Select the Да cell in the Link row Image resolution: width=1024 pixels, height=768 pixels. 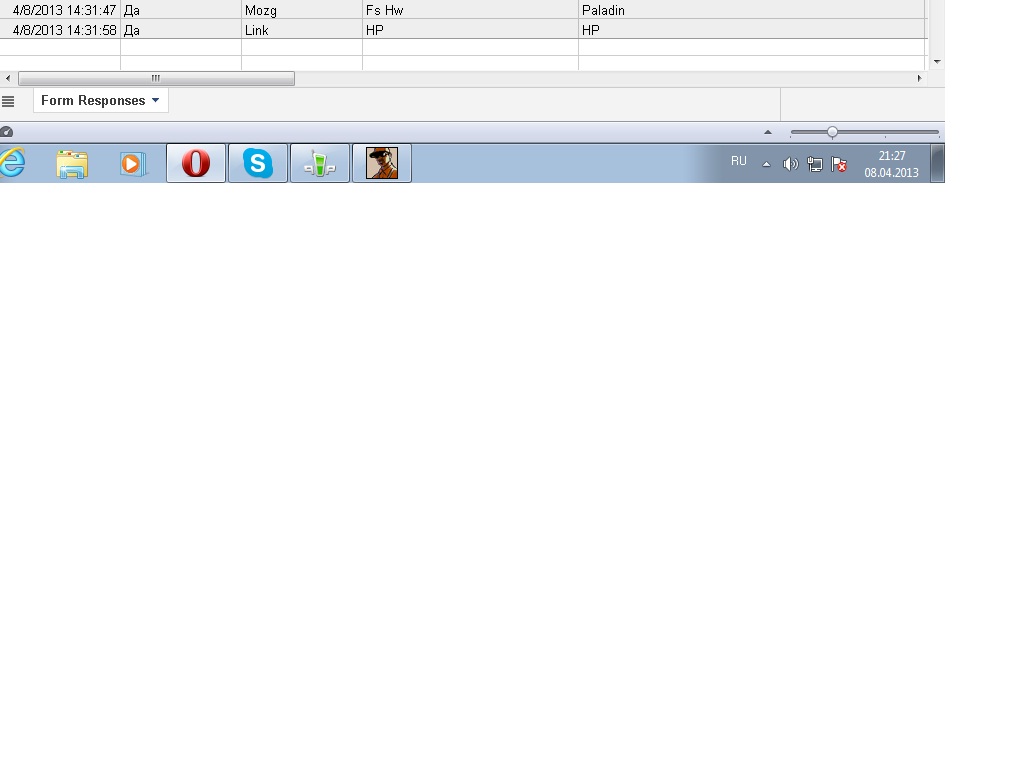(x=181, y=29)
